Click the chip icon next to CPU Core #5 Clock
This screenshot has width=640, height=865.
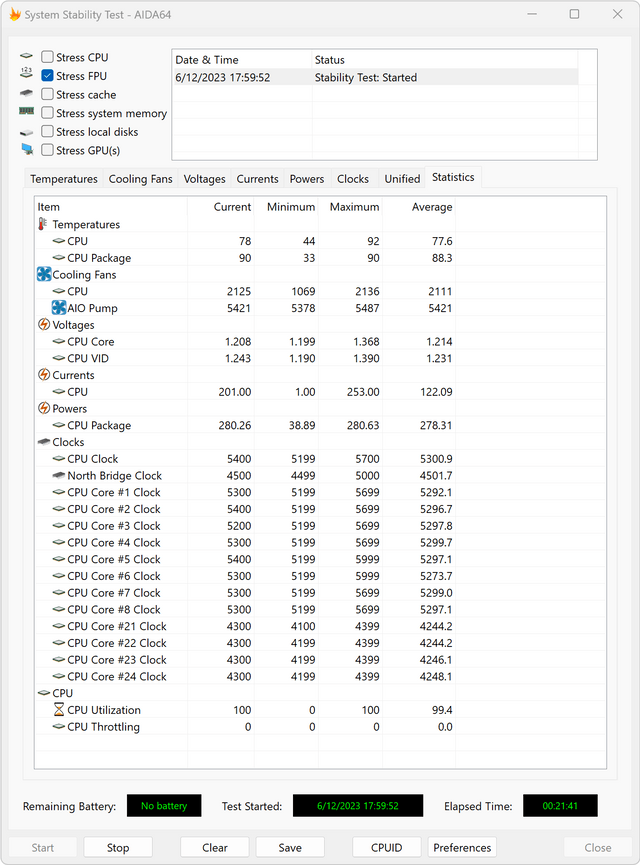[x=59, y=559]
